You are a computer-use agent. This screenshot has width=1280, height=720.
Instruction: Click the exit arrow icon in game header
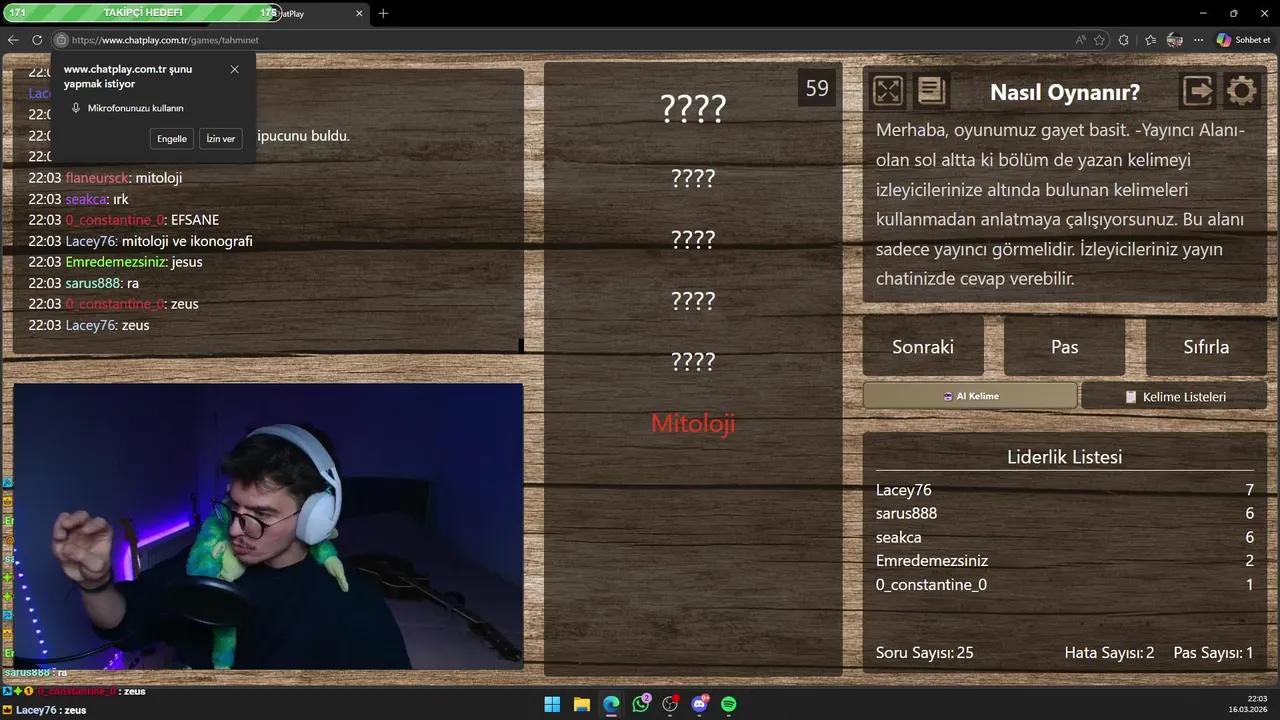pos(1198,91)
